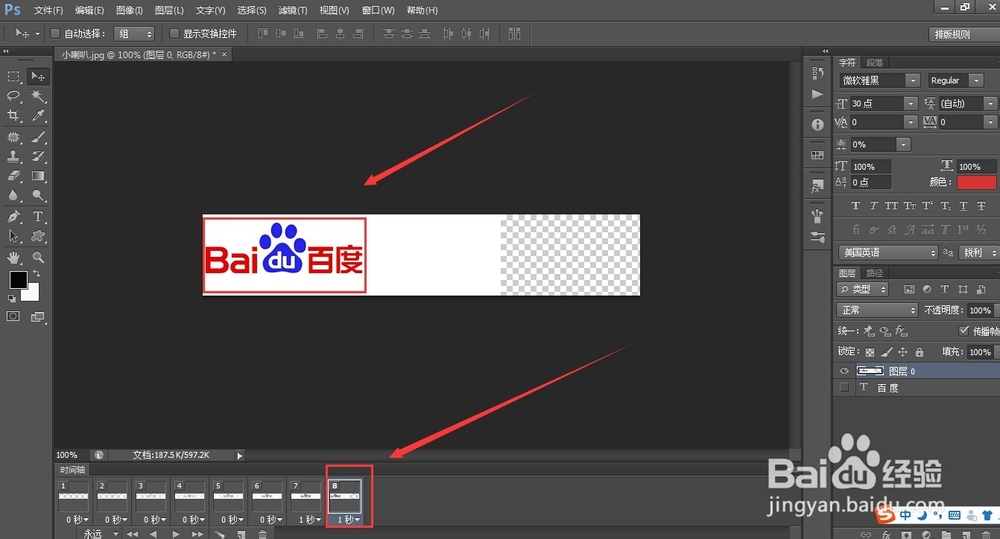Select the Crop tool

13,115
